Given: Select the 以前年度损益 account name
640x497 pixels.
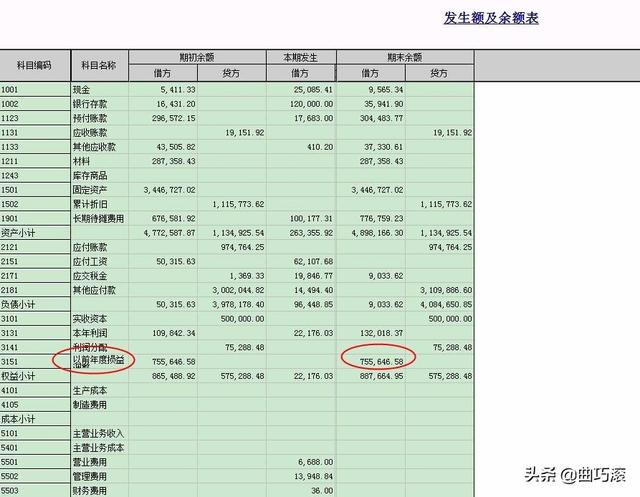Looking at the screenshot, I should click(x=98, y=359).
